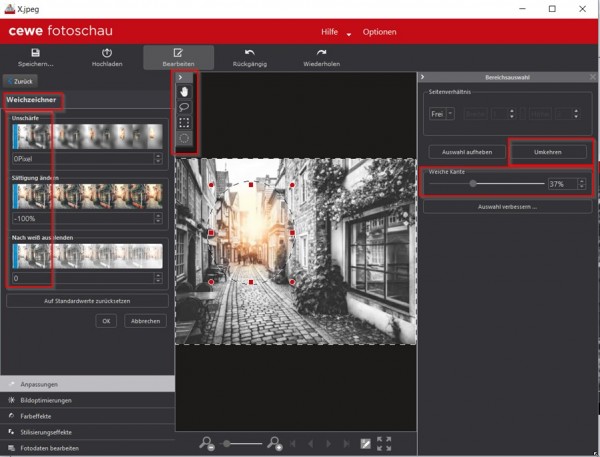Select the elliptical selection tool
Screen dimensions: 600x457
click(183, 137)
